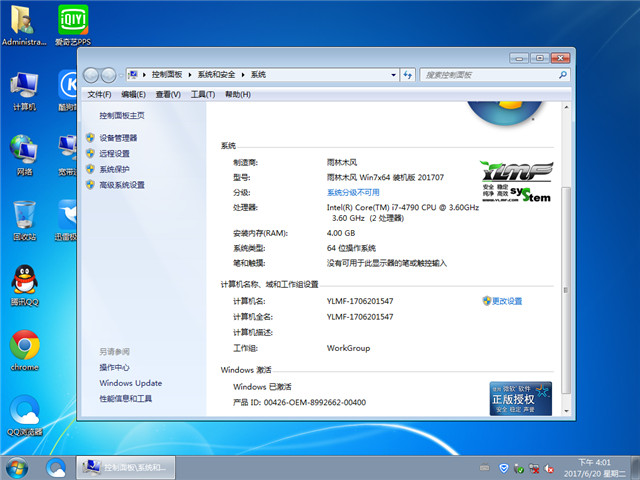Open the 宽带连接 desktop icon
Image resolution: width=640 pixels, height=480 pixels.
[67, 155]
